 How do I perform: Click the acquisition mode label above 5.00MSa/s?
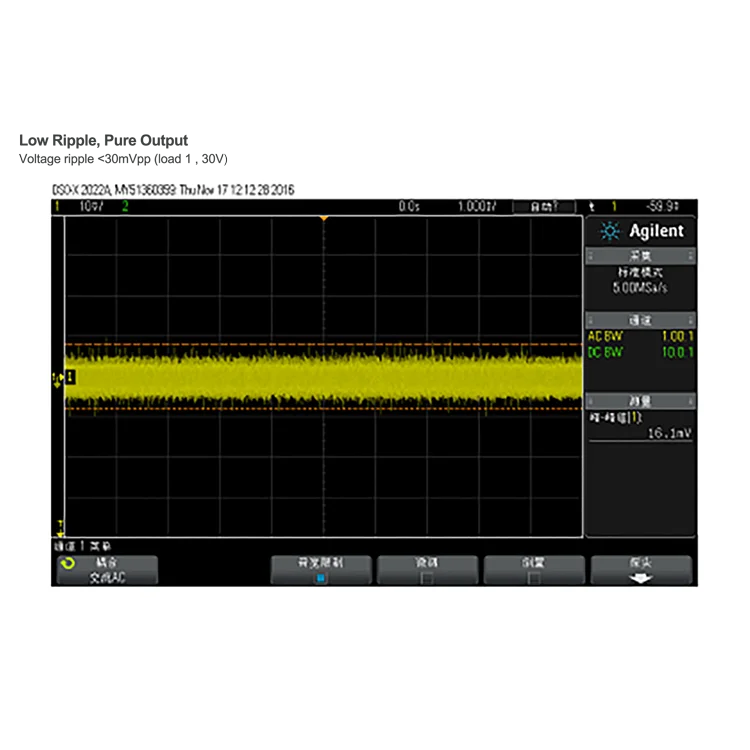tap(640, 272)
